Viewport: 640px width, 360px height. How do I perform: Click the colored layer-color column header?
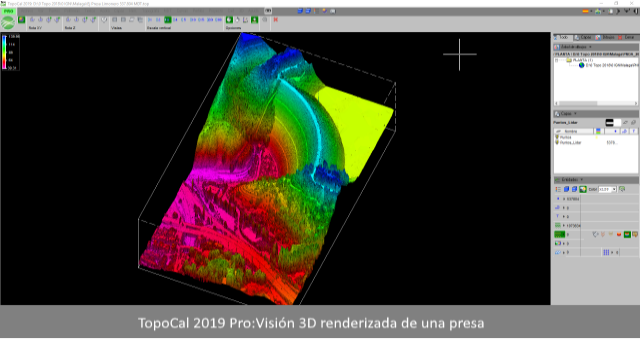(598, 131)
